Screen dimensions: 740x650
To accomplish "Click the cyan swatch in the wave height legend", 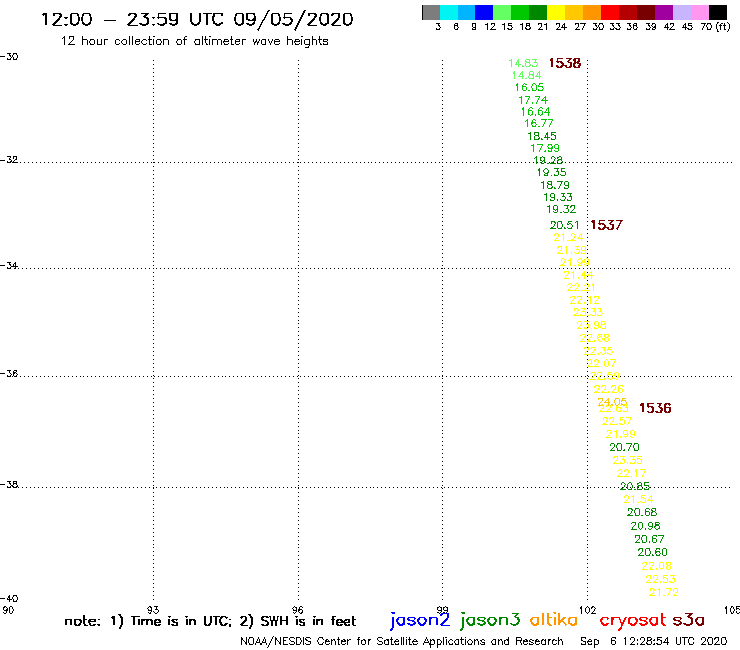I will point(449,12).
